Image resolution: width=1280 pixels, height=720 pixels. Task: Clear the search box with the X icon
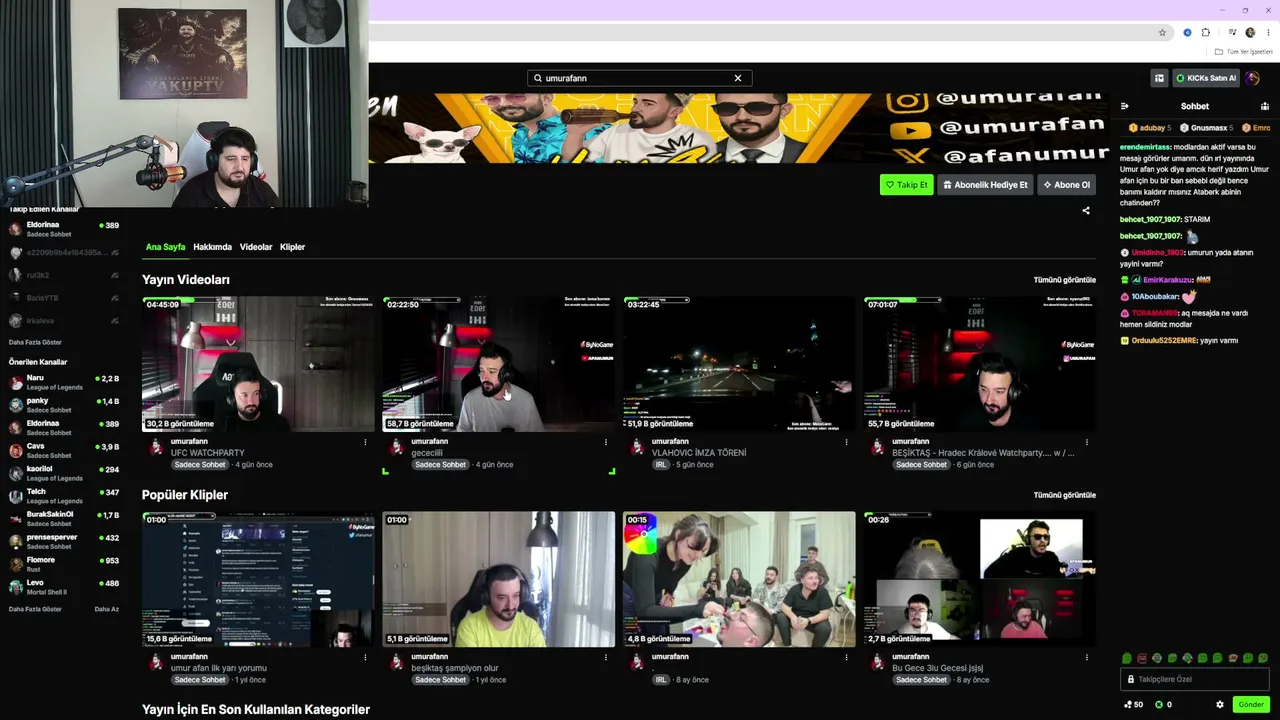point(738,78)
